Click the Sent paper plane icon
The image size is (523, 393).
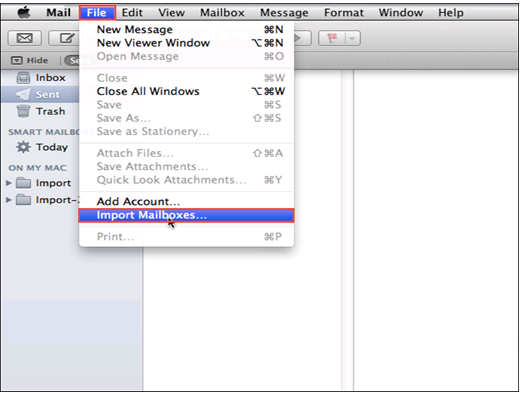point(23,94)
